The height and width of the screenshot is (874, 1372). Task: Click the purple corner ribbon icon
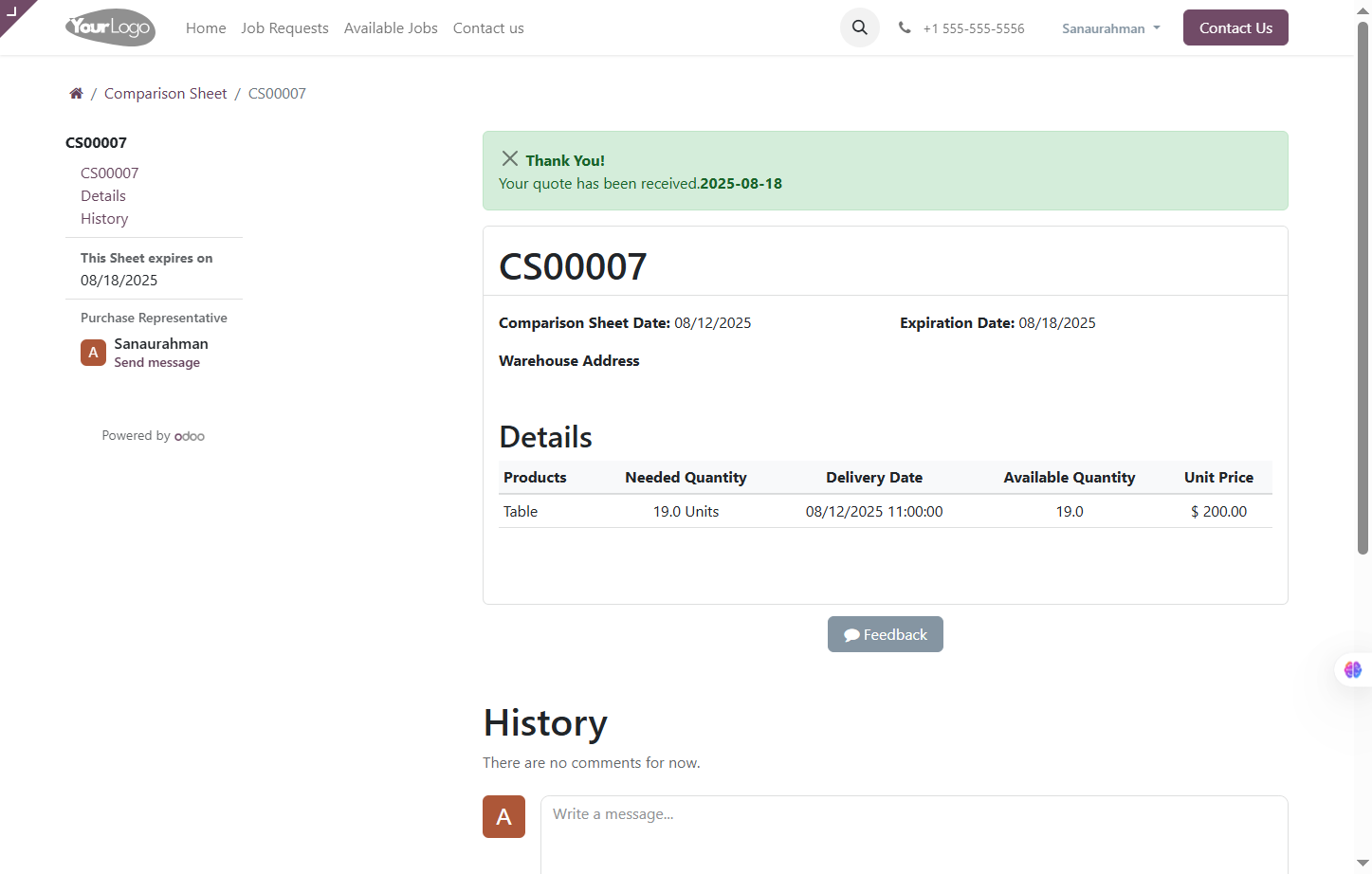(x=13, y=11)
